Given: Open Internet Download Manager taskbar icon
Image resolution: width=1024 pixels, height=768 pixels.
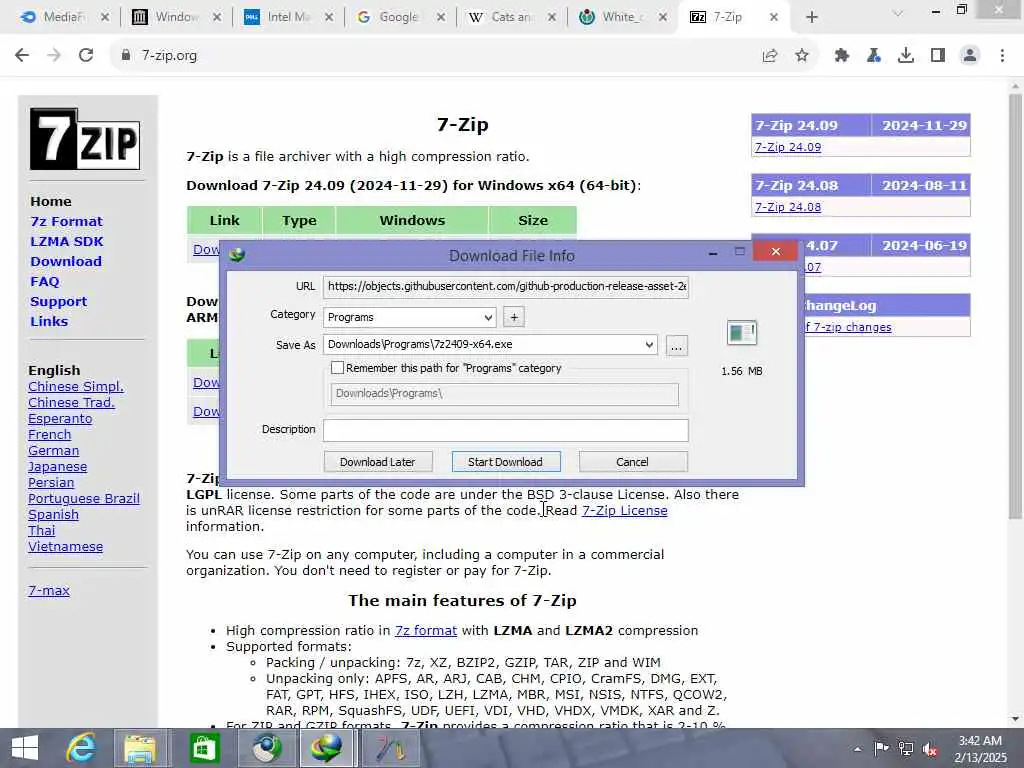Looking at the screenshot, I should (327, 748).
